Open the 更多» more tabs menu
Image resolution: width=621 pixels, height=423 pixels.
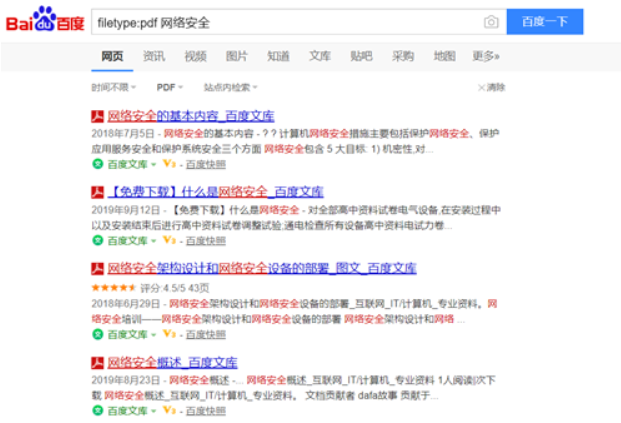point(486,56)
